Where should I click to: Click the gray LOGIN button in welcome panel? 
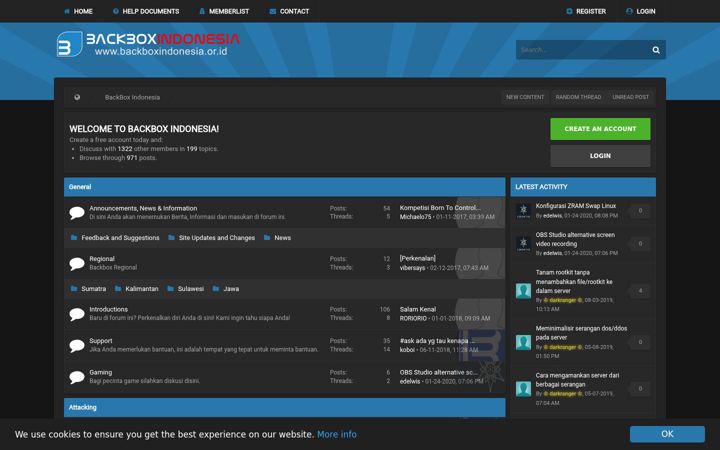pyautogui.click(x=600, y=156)
